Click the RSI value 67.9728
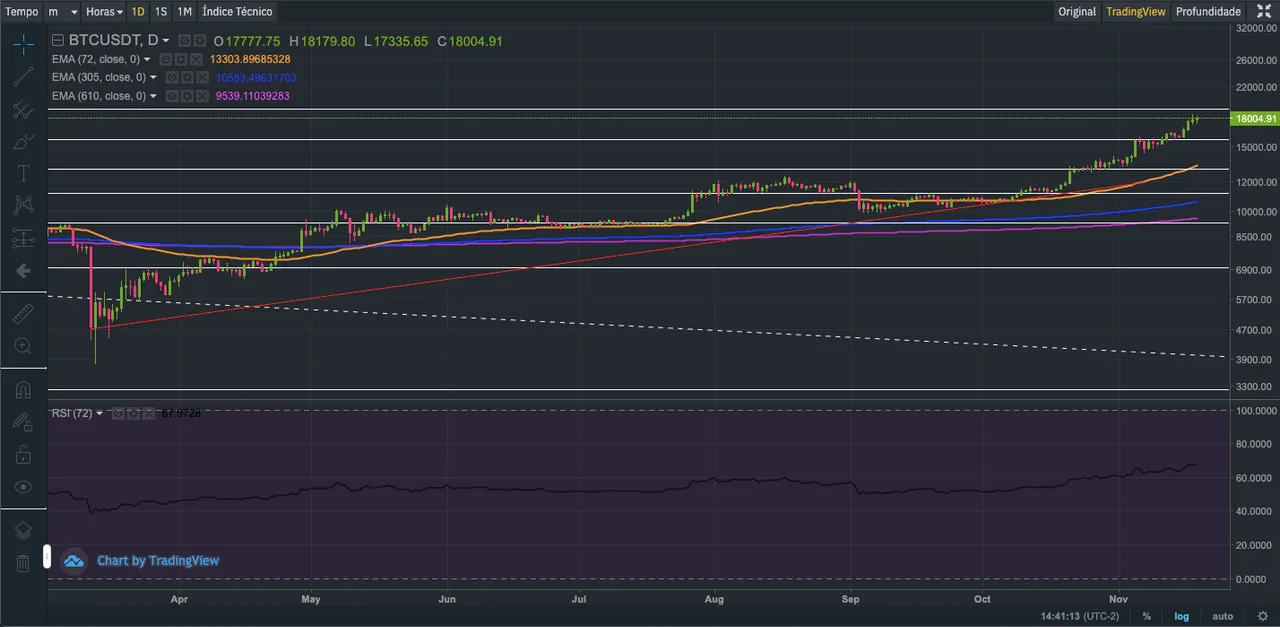 click(x=181, y=413)
